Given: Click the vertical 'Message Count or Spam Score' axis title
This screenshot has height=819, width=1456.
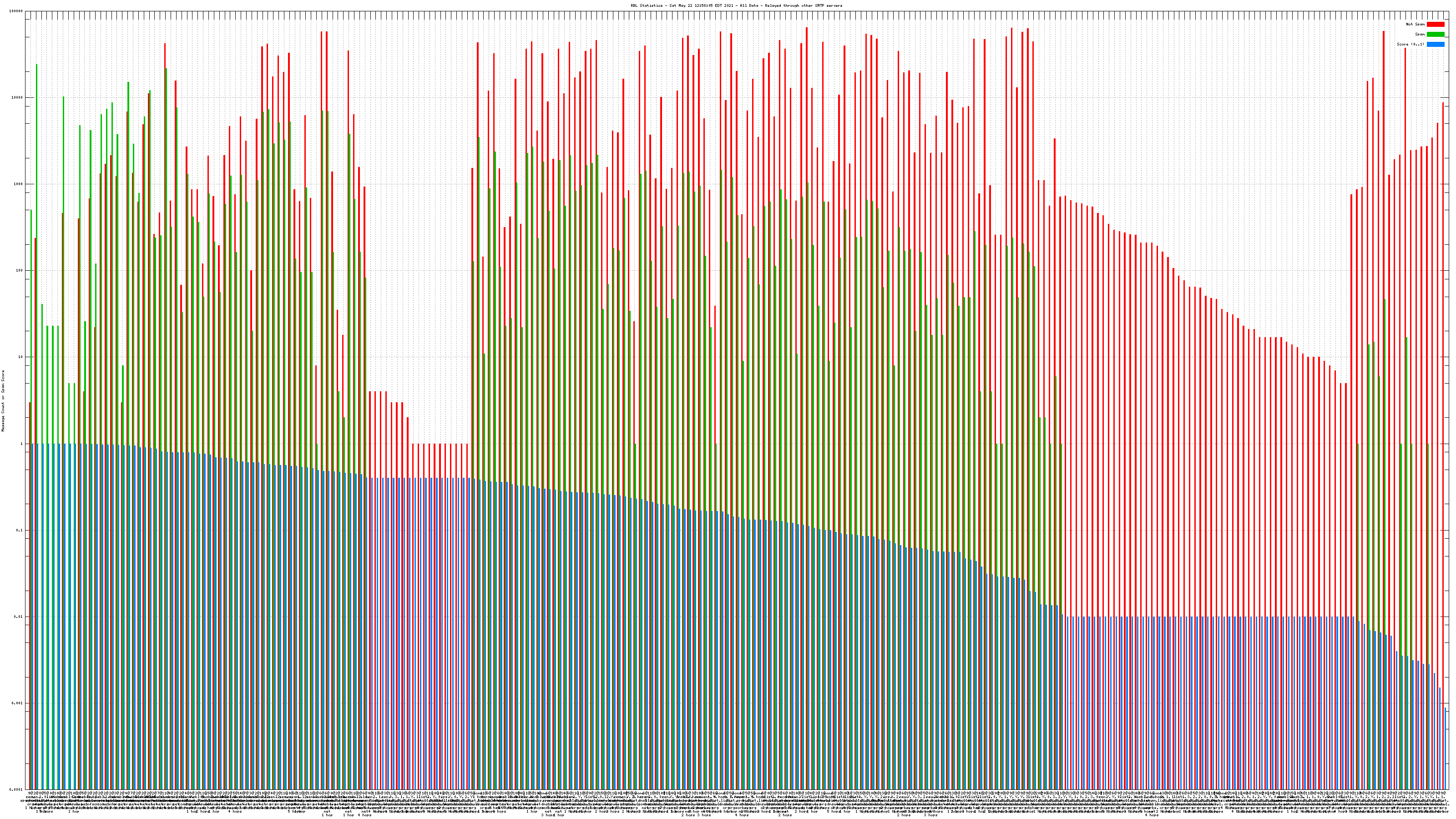Looking at the screenshot, I should coord(3,401).
